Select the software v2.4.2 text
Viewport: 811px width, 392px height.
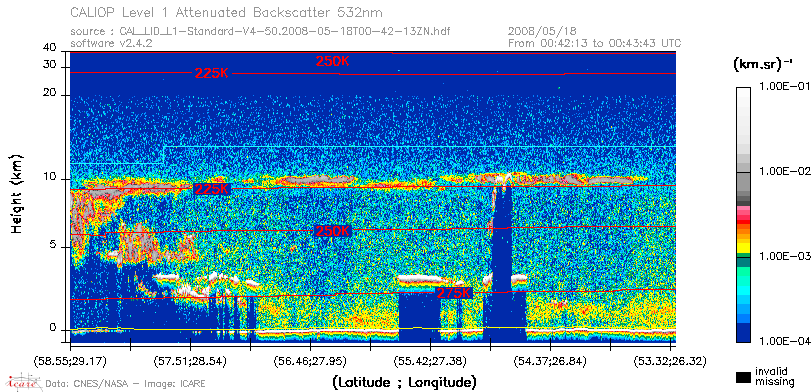point(111,43)
